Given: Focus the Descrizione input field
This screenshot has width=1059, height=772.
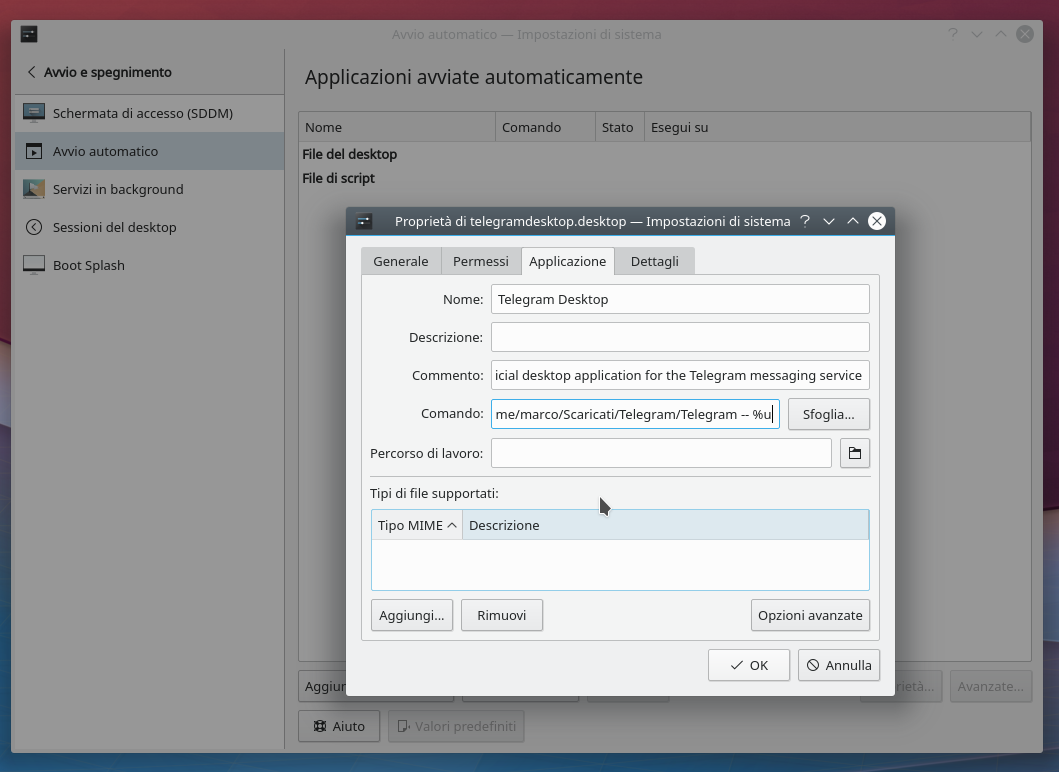Looking at the screenshot, I should point(680,337).
